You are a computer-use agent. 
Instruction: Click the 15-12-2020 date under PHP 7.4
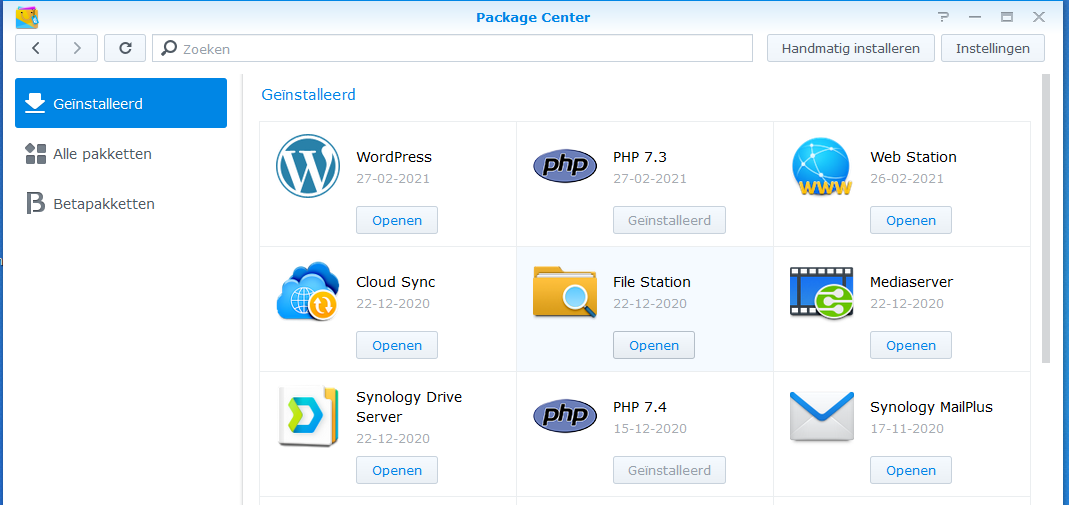[x=650, y=429]
